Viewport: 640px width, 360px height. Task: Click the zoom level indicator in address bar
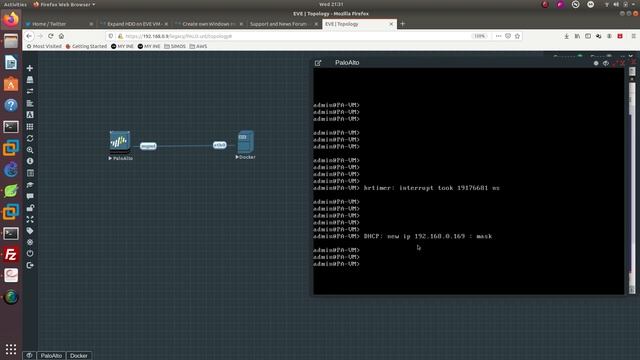coord(480,36)
